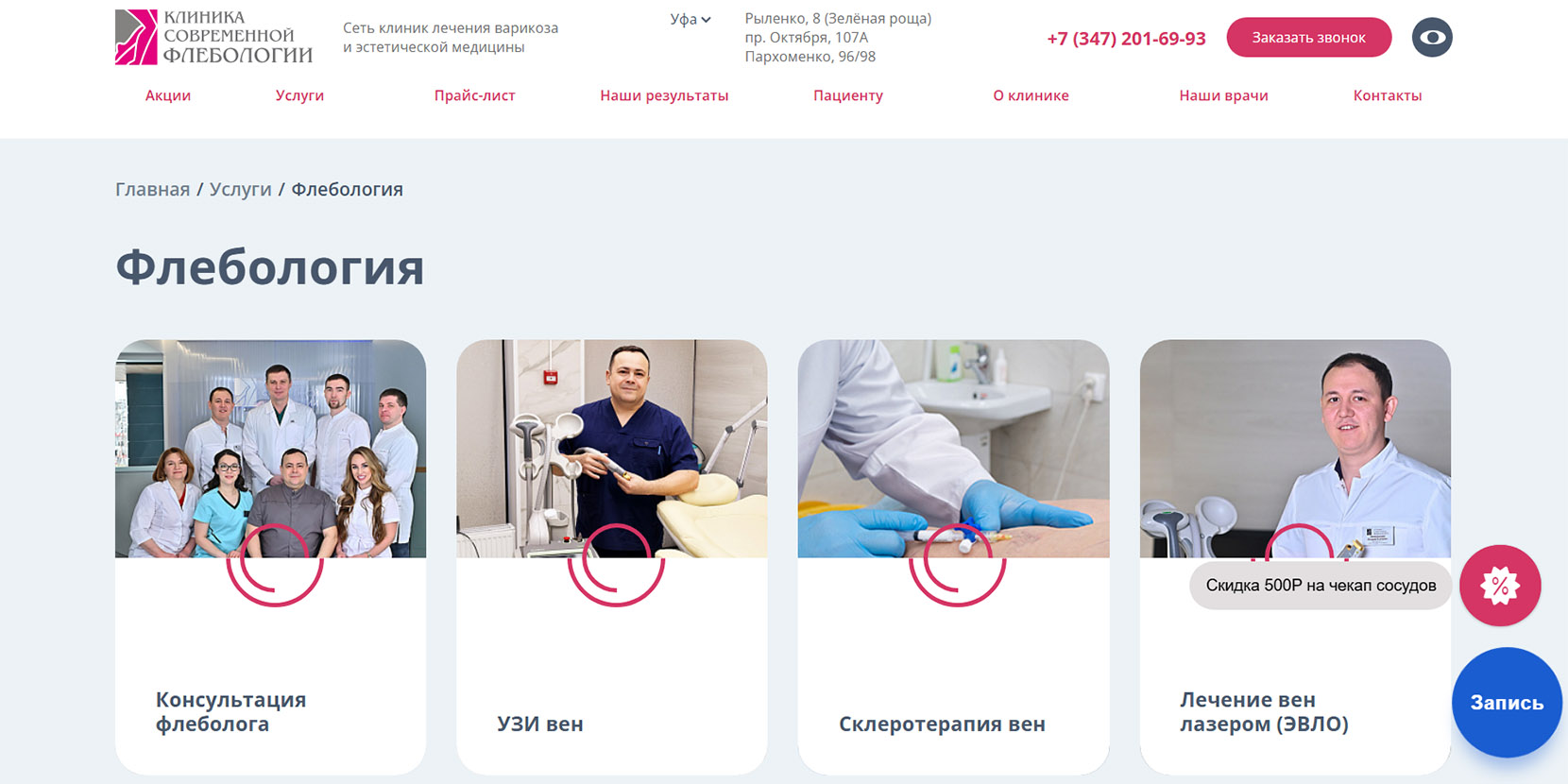Click Главная breadcrumb link
The height and width of the screenshot is (784, 1568).
coord(152,189)
